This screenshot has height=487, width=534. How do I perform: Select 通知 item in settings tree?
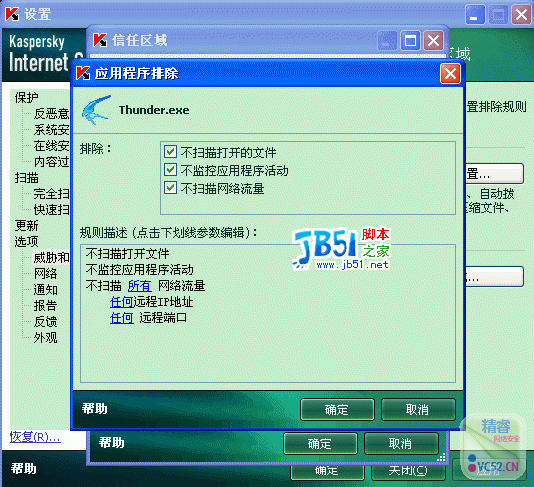pos(45,290)
